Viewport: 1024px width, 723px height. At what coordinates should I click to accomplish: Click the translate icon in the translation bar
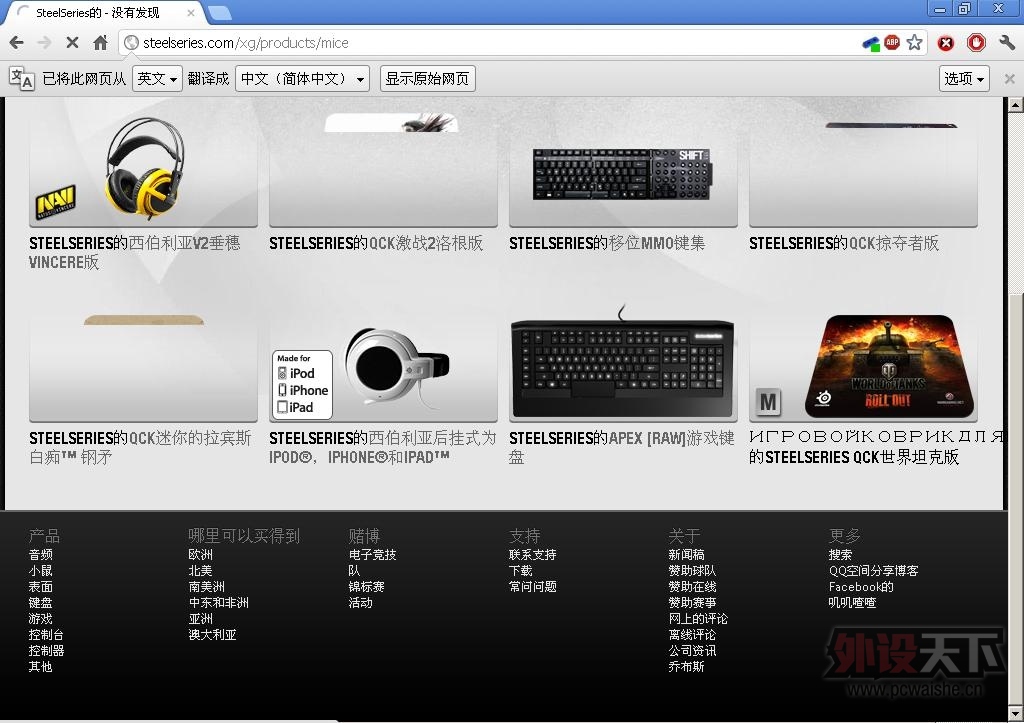click(x=21, y=78)
